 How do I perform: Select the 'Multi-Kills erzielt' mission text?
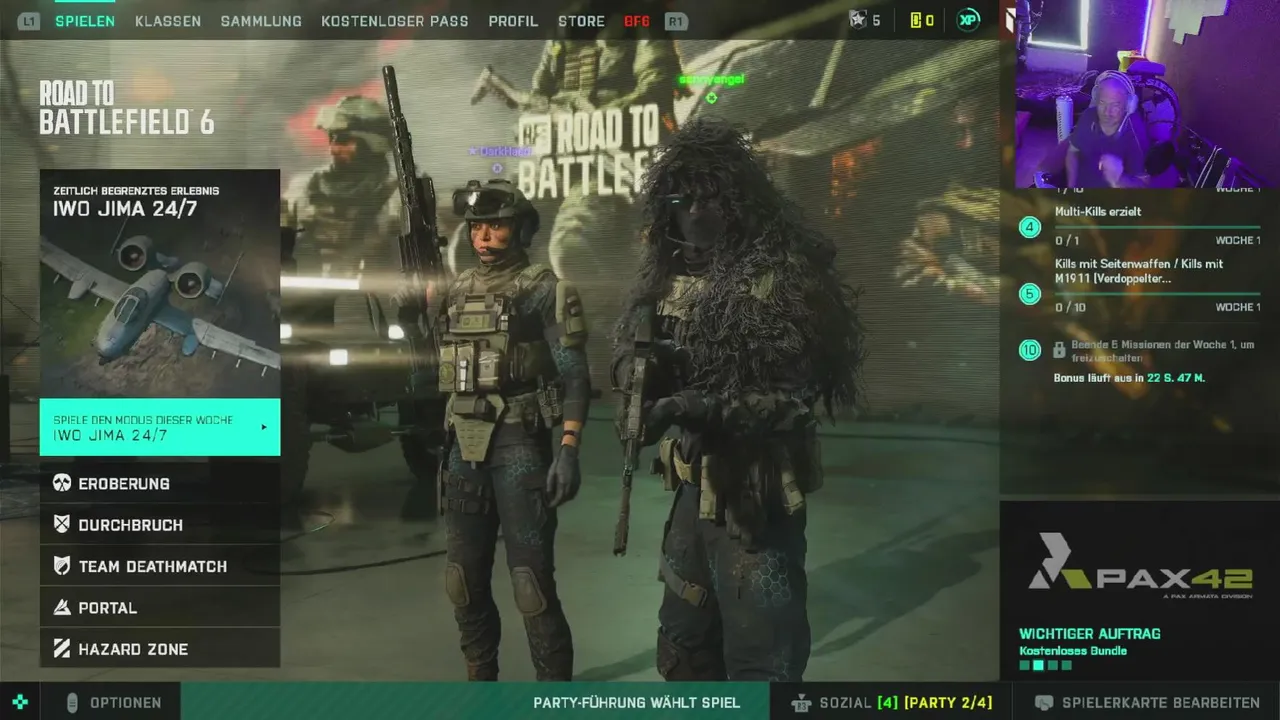1098,212
